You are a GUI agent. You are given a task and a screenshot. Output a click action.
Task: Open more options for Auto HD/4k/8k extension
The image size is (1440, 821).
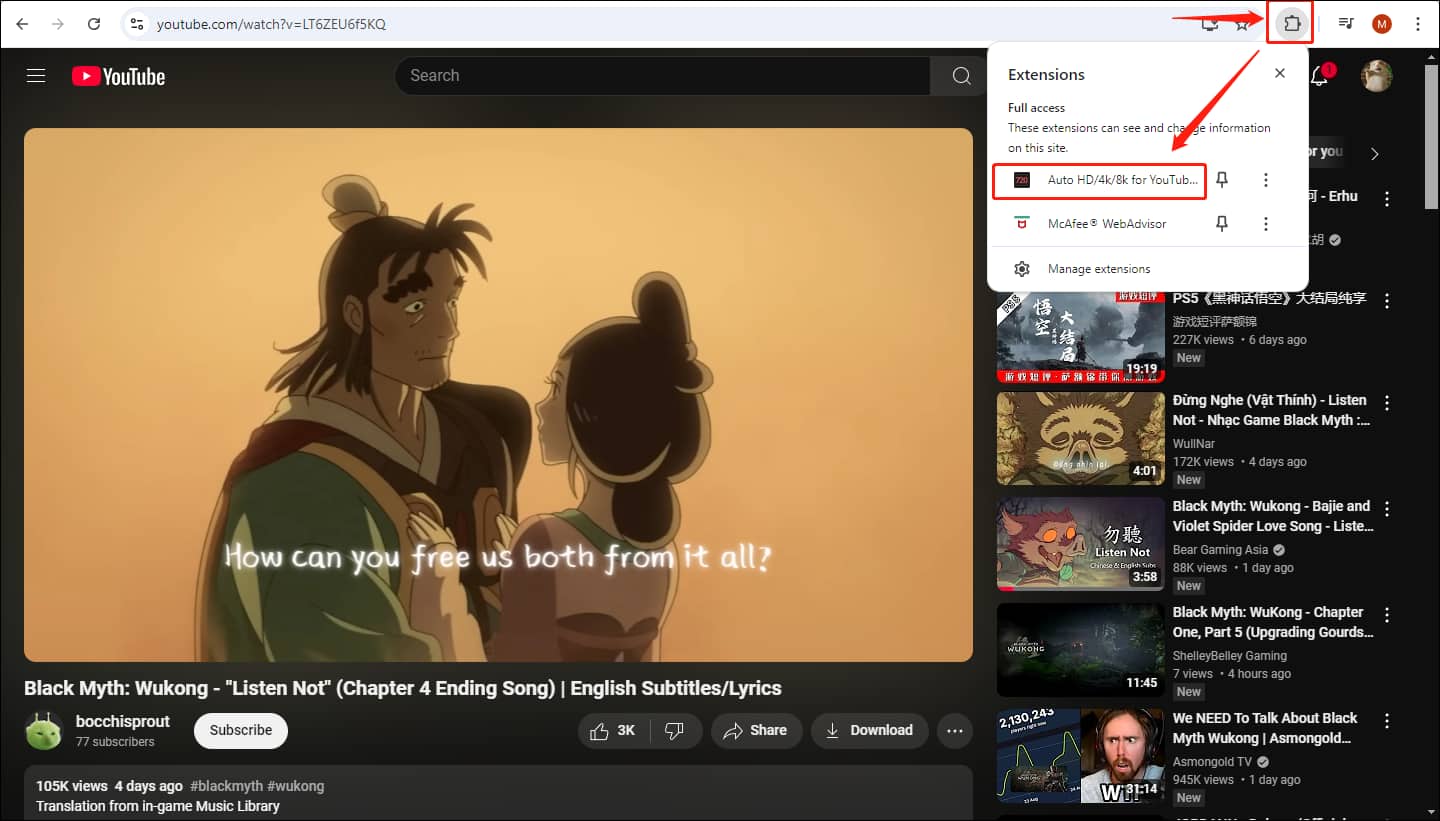point(1266,180)
